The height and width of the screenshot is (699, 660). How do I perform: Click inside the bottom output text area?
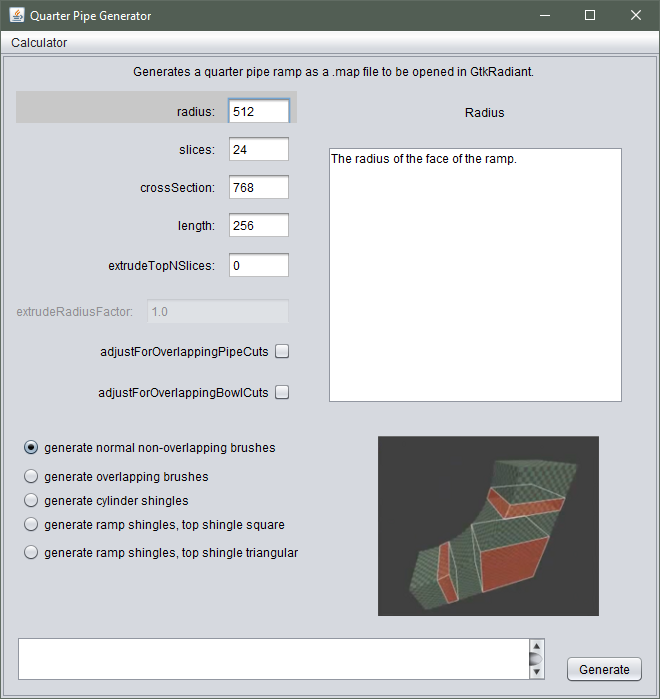[272, 659]
